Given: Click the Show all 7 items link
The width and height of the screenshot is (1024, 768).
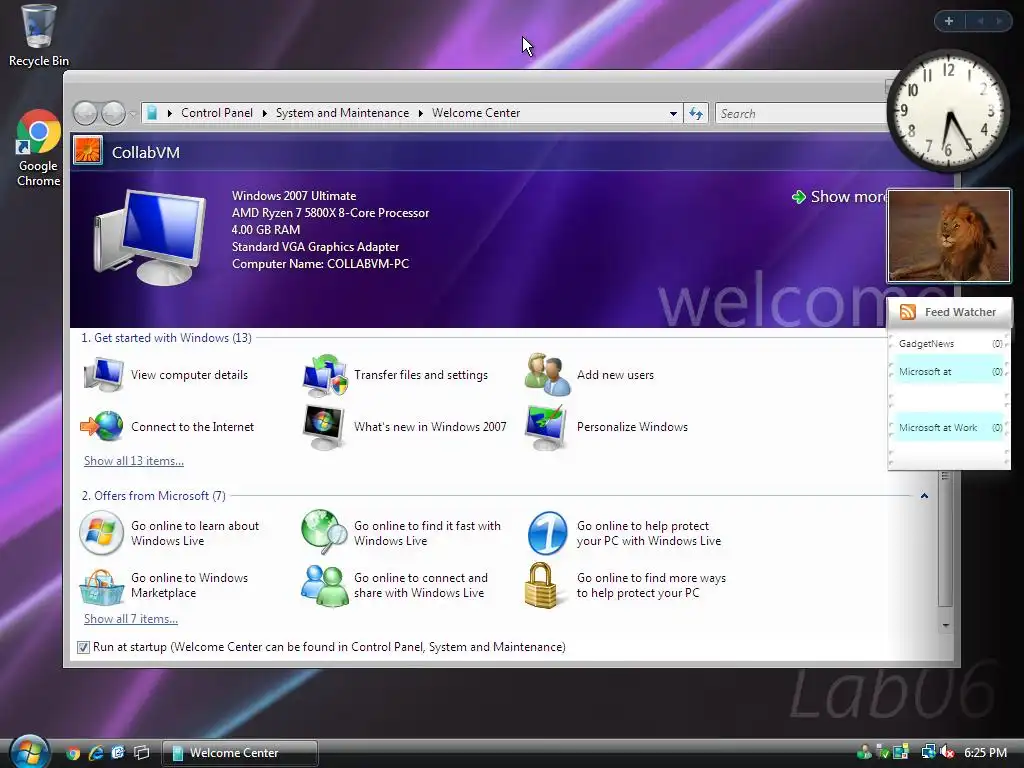Looking at the screenshot, I should click(x=131, y=619).
